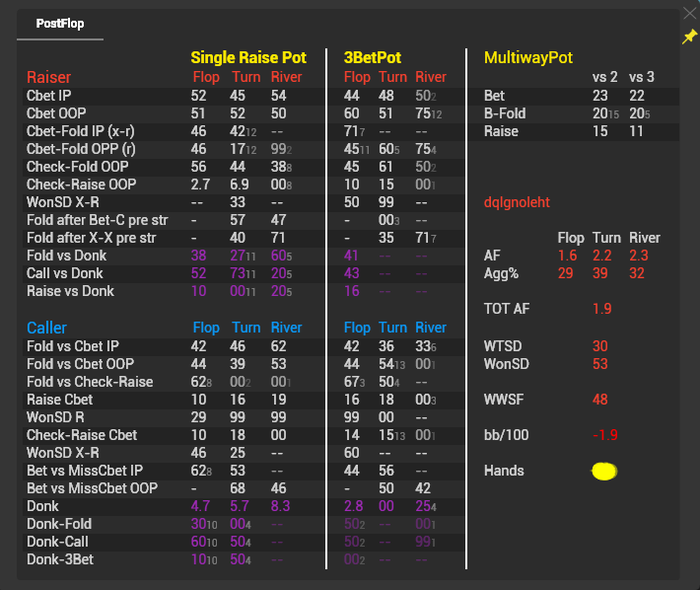Click the player name dqlgnoleht

tap(517, 203)
